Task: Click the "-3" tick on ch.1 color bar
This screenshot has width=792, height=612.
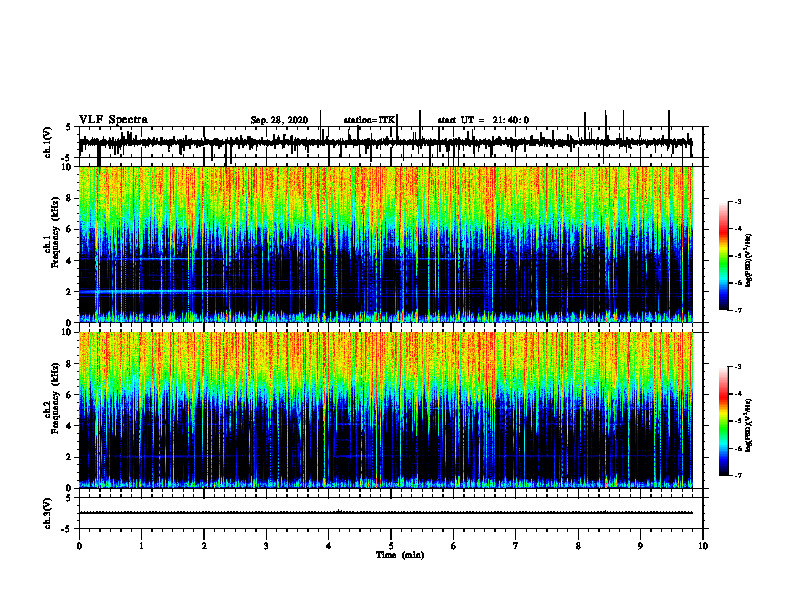Action: click(x=738, y=201)
